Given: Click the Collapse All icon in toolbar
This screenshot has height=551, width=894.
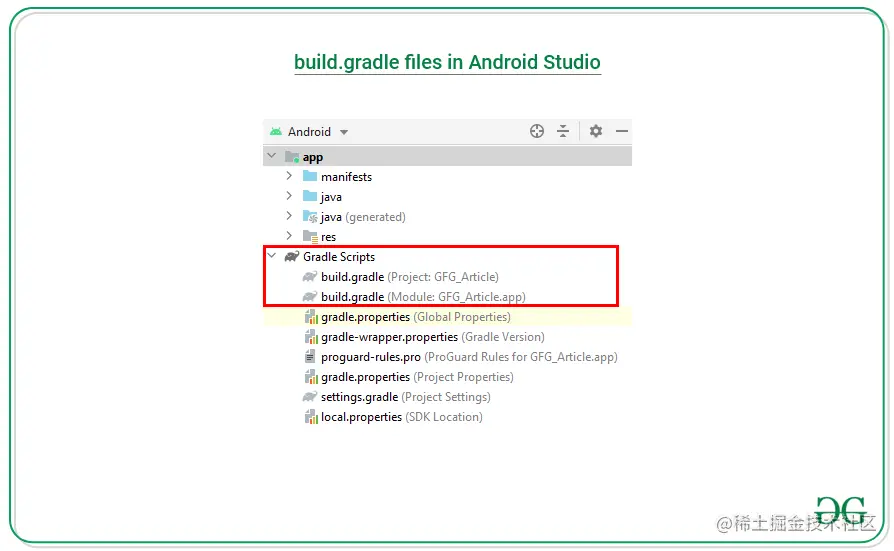Looking at the screenshot, I should (563, 131).
